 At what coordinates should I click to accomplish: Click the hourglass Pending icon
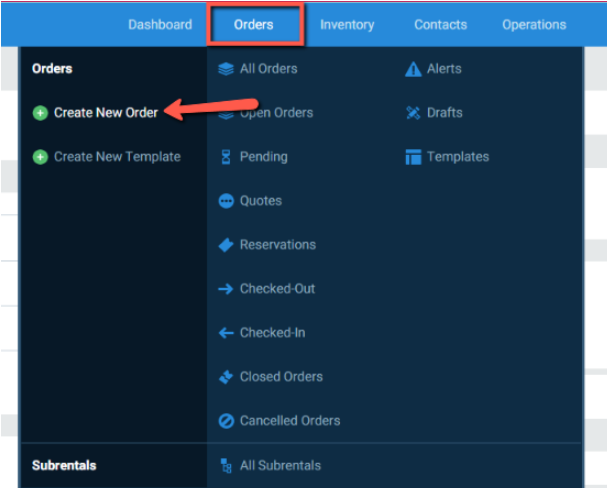pos(226,157)
